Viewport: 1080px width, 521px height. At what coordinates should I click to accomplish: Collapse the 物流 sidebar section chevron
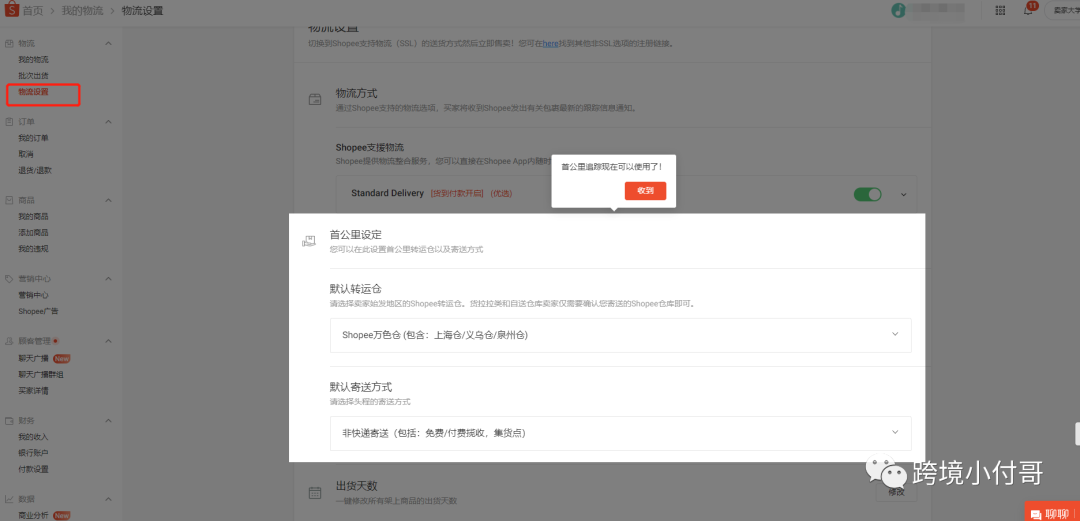[x=108, y=43]
